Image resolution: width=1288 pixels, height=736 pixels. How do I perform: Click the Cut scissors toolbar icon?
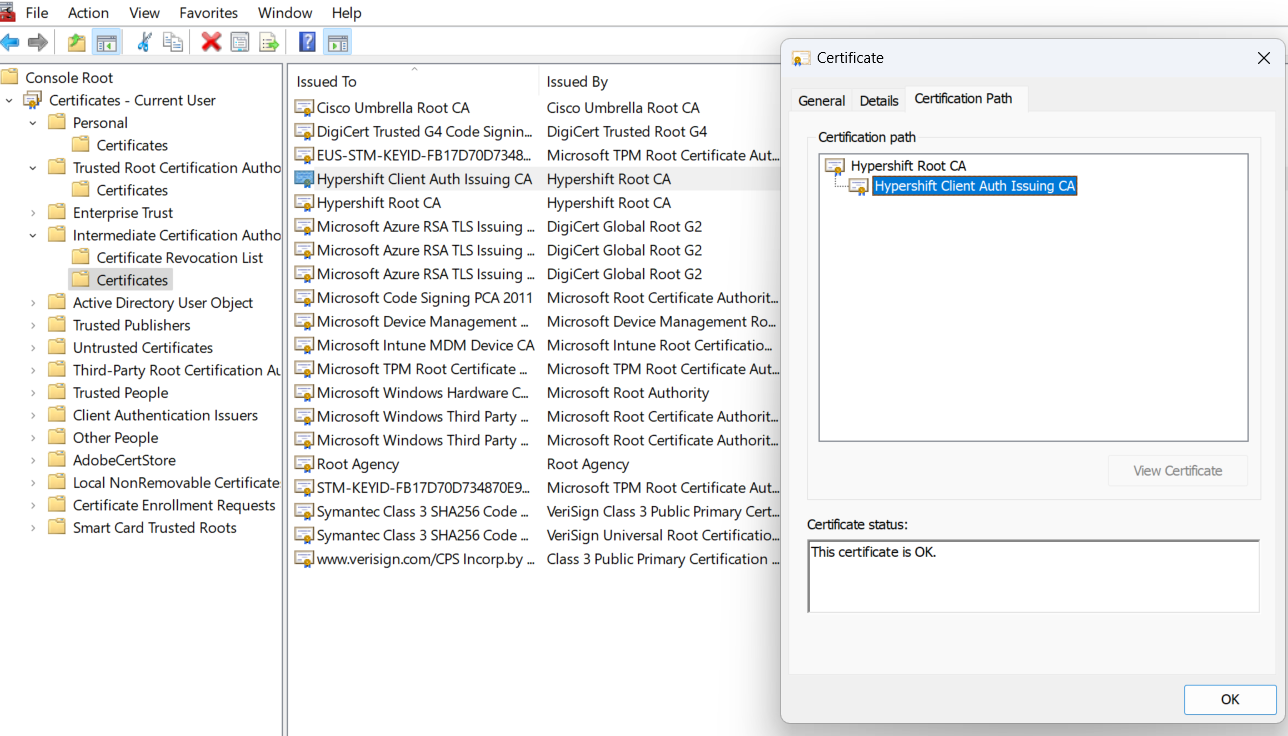click(144, 42)
